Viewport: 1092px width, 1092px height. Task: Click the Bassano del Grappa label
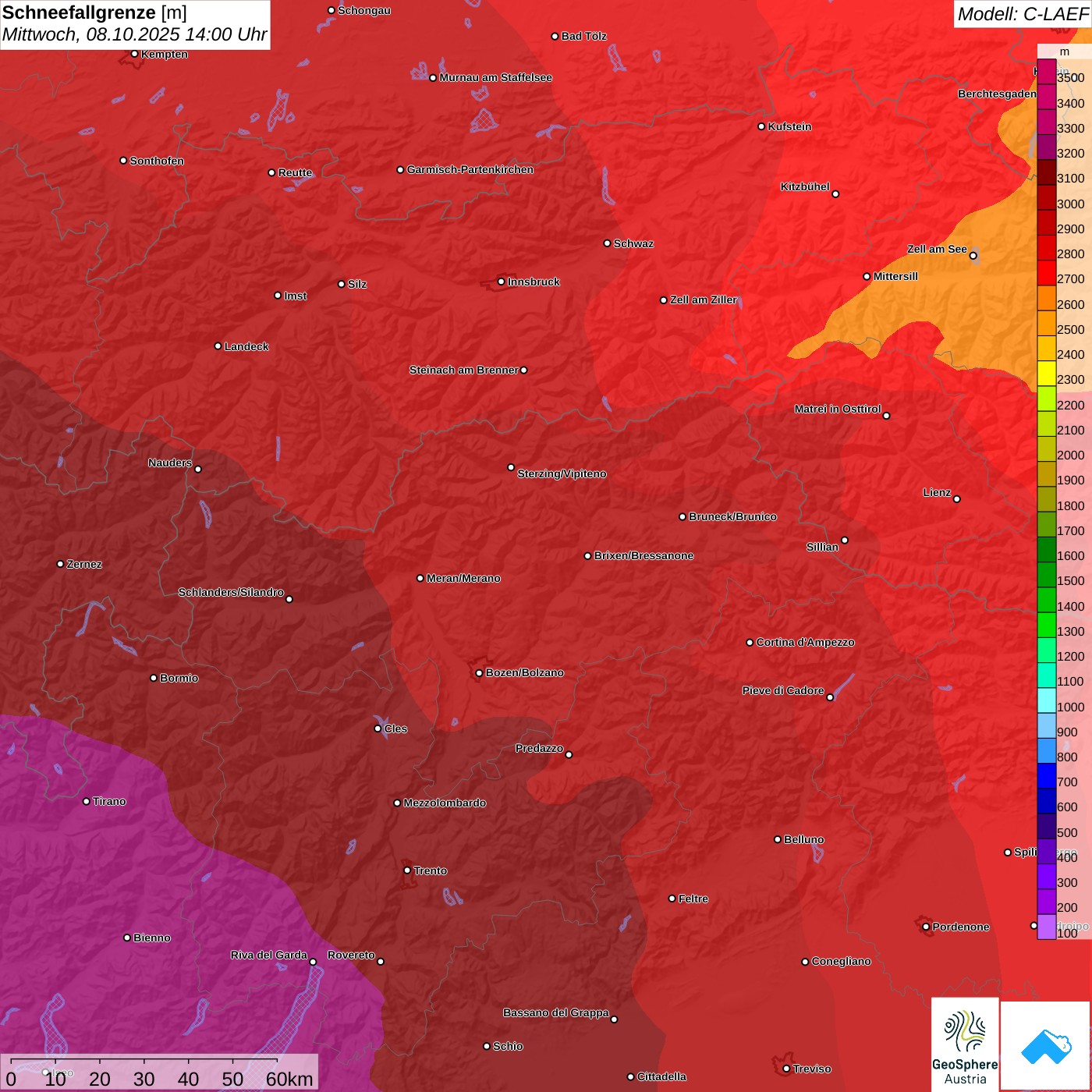pyautogui.click(x=555, y=1013)
